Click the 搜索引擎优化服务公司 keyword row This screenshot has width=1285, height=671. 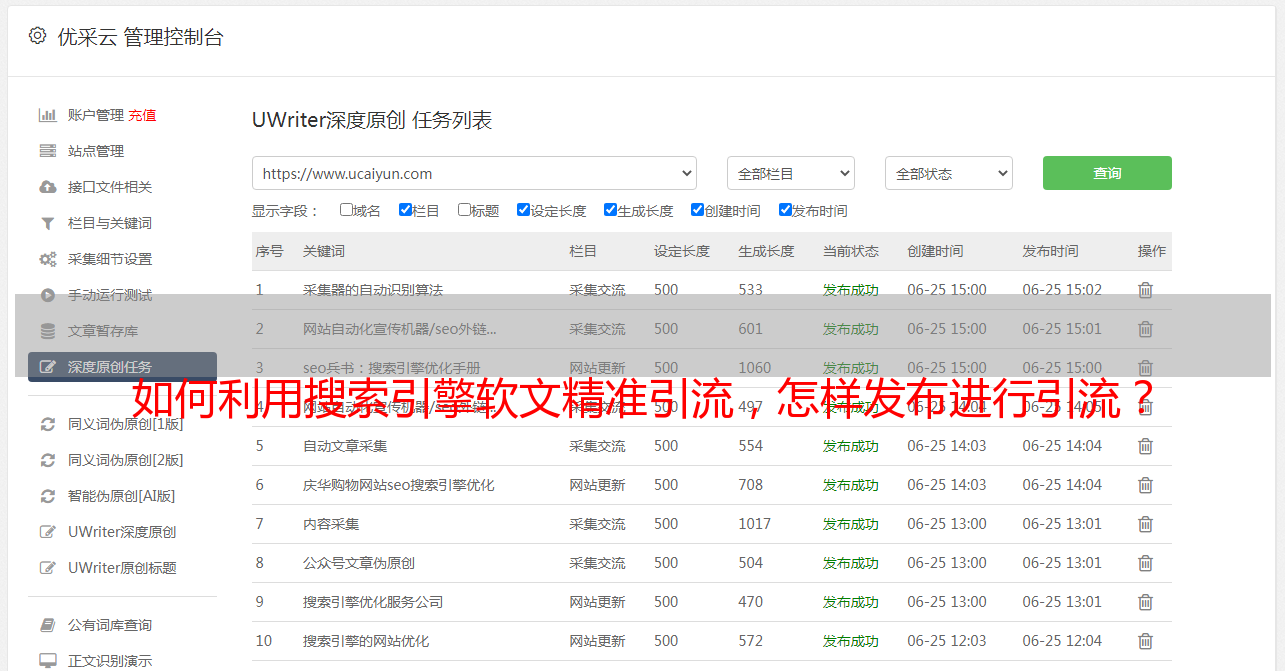pyautogui.click(x=373, y=602)
